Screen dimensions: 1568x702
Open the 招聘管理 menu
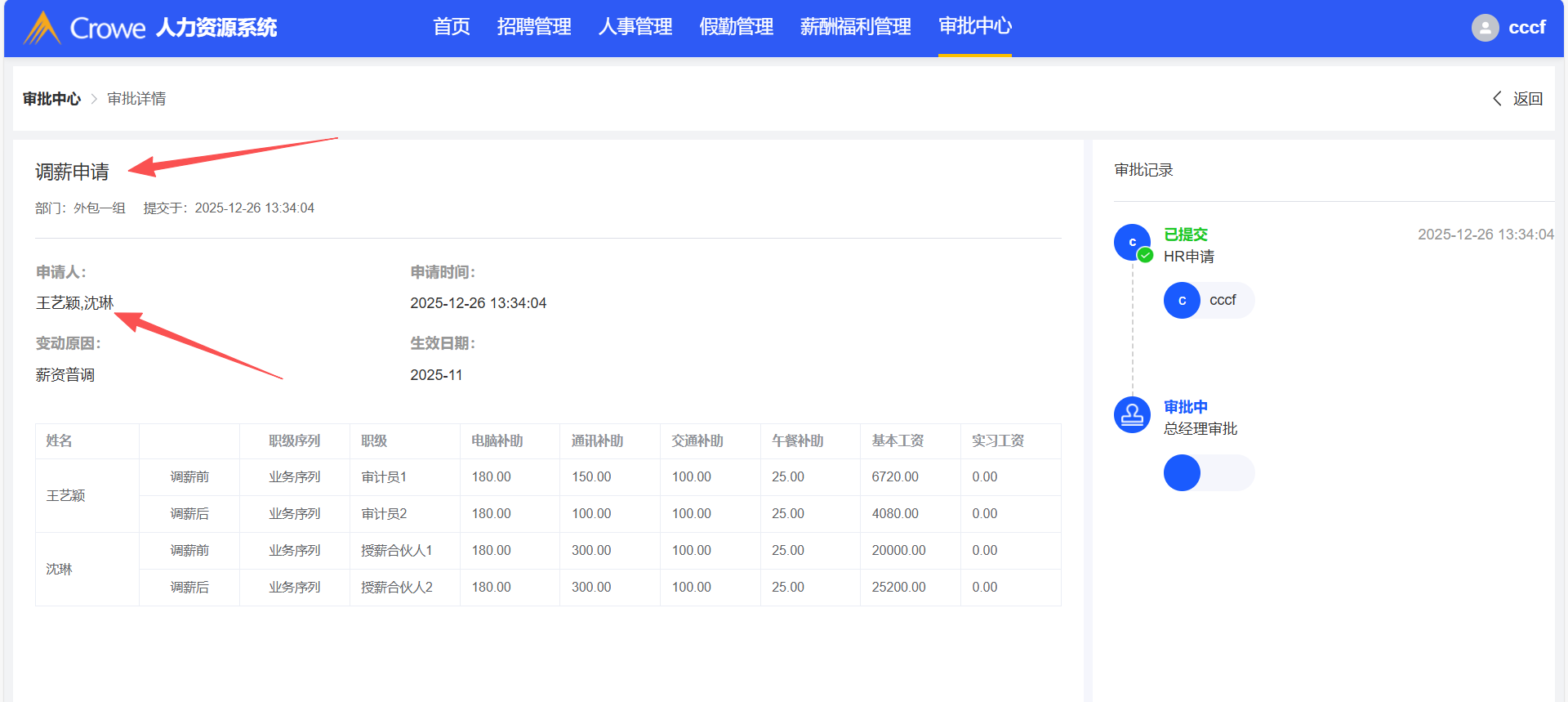(x=534, y=27)
